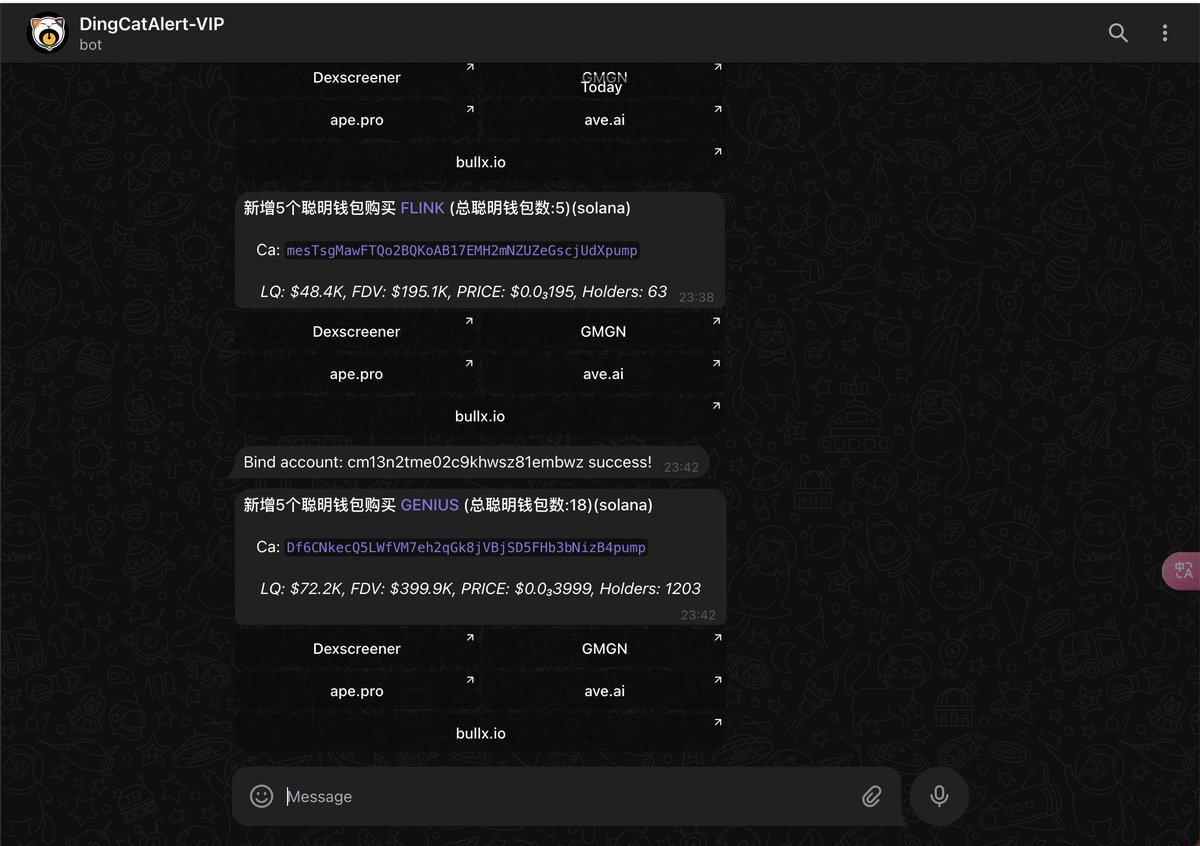Copy the GENIUS contract address Df6CNkec...
Viewport: 1200px width, 846px height.
click(467, 547)
